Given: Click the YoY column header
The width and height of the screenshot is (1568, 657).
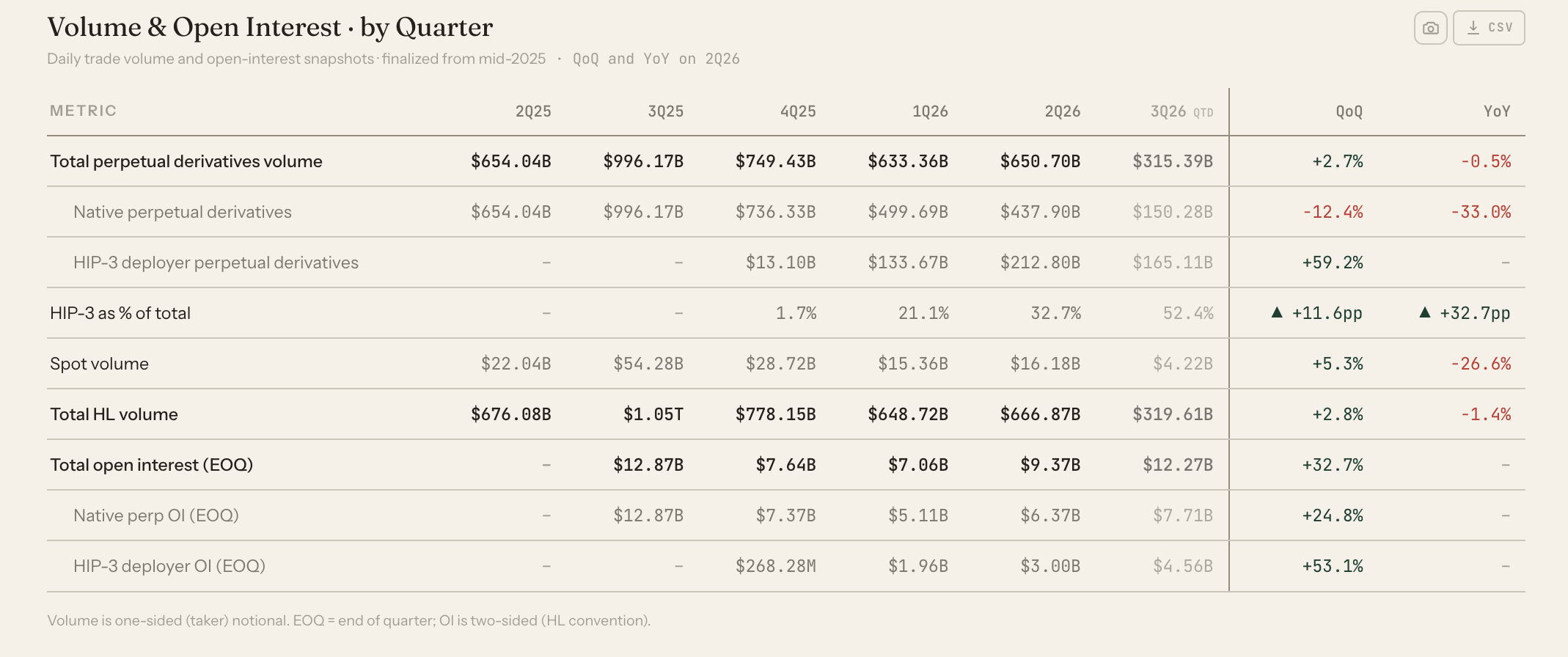Looking at the screenshot, I should coord(1497,111).
